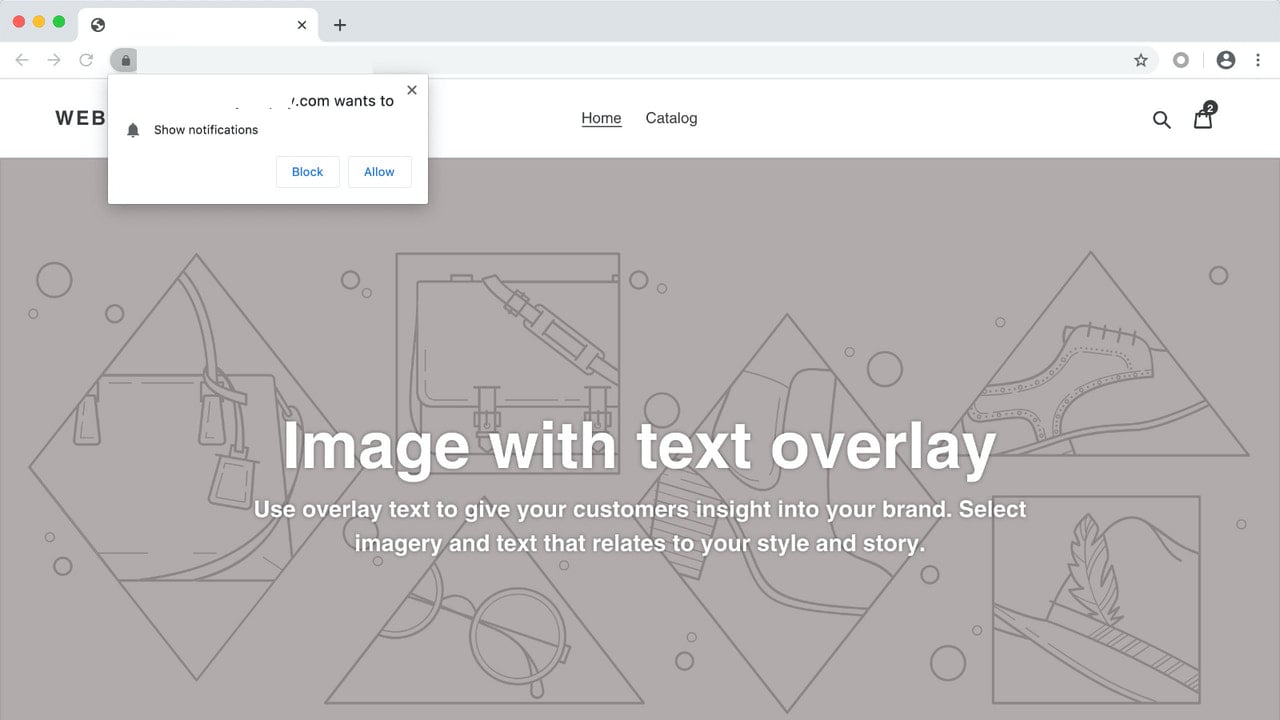Open the Chrome three-dot menu

click(x=1258, y=60)
